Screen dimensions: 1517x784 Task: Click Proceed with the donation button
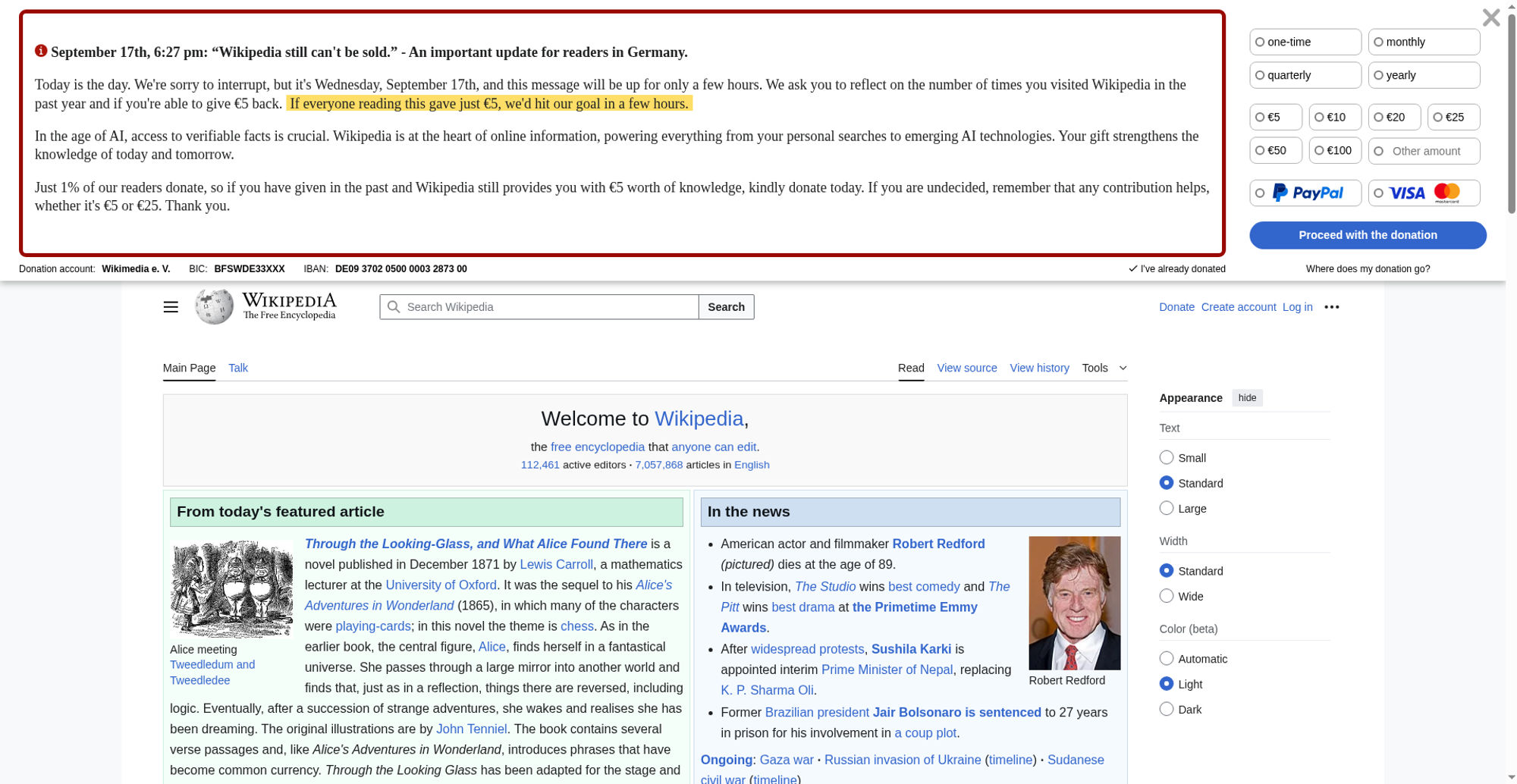click(x=1368, y=235)
